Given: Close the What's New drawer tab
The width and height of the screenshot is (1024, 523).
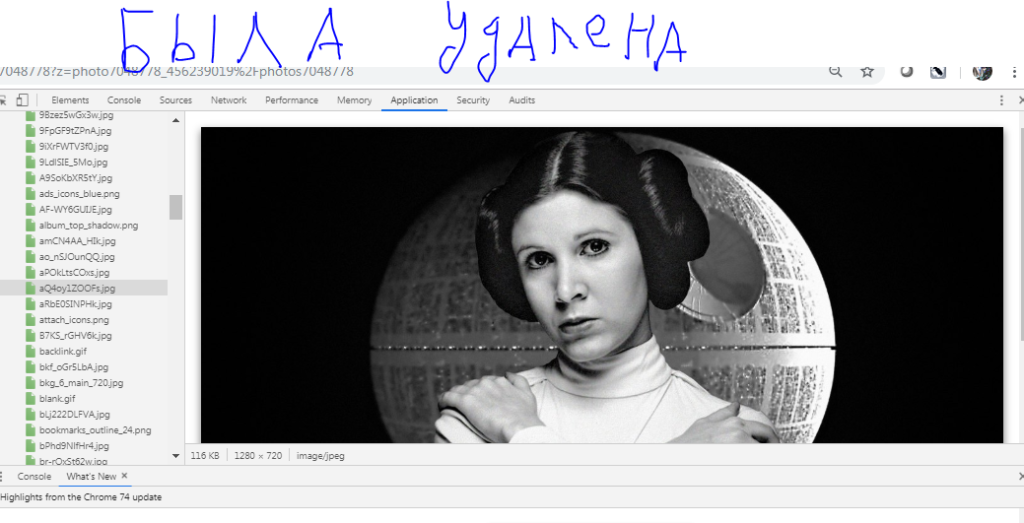Looking at the screenshot, I should 125,476.
